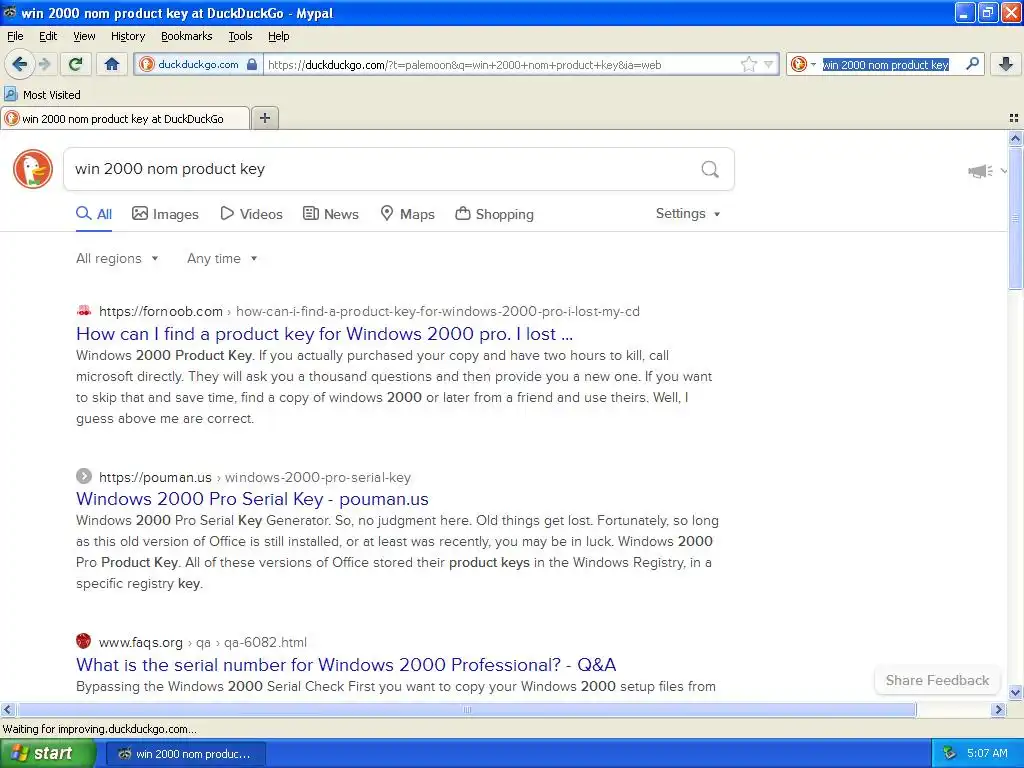Open the Bookmarks menu
The image size is (1024, 768).
tap(186, 36)
